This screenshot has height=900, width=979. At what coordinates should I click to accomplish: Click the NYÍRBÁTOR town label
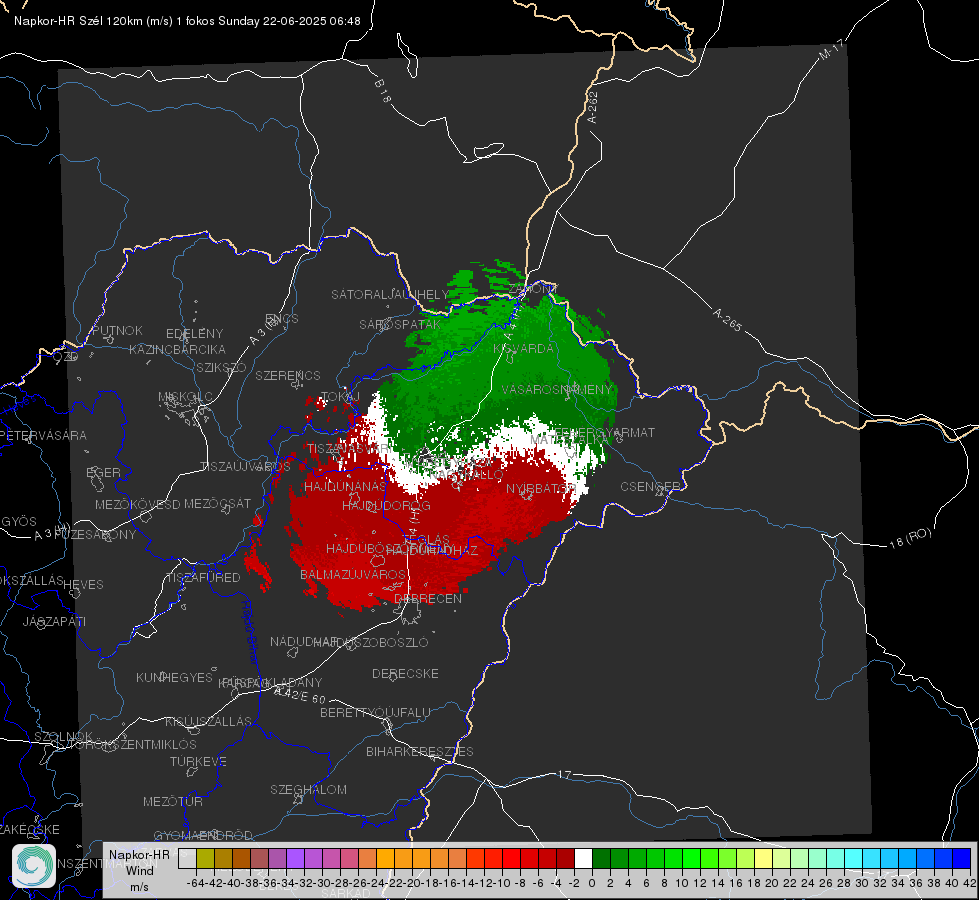pyautogui.click(x=541, y=488)
